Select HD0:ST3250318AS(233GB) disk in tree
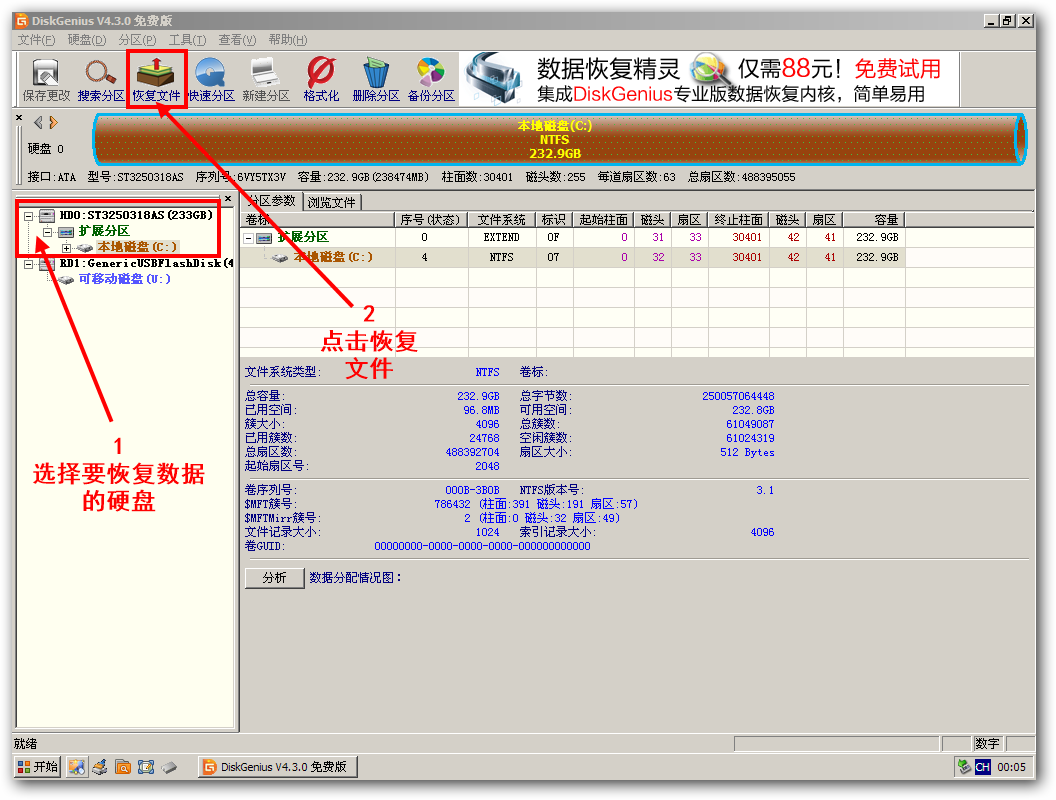This screenshot has width=1056, height=800. [x=136, y=215]
